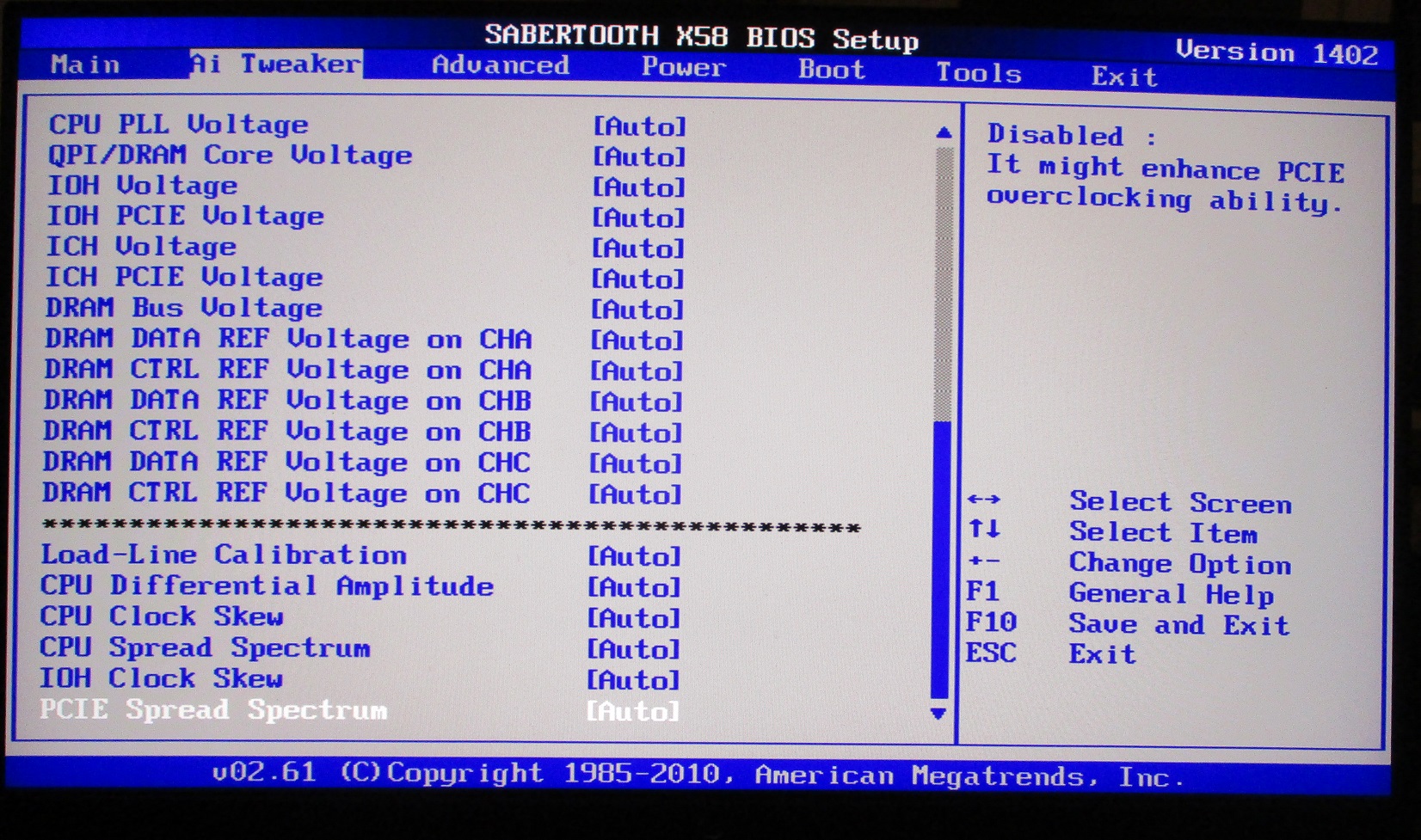The width and height of the screenshot is (1421, 840).
Task: Change DRAM CTRL REF CHB [Auto] value
Action: (x=636, y=433)
